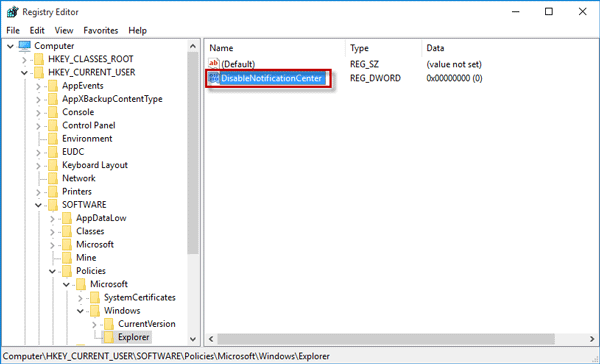
Task: Select the DisableNotificationCenter value name
Action: tap(272, 78)
